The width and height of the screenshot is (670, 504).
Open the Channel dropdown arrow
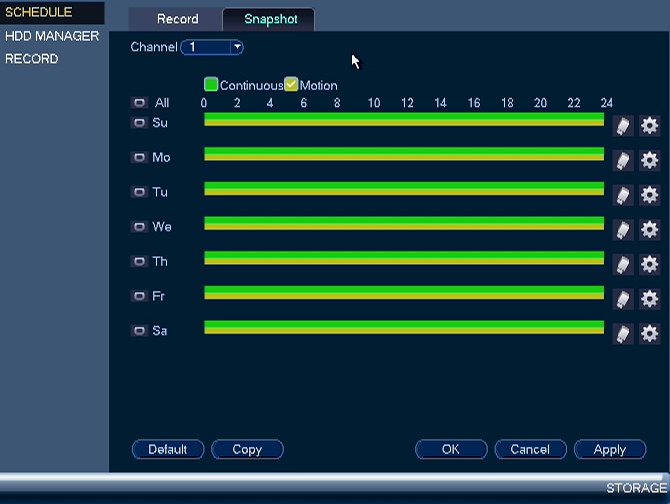[237, 47]
